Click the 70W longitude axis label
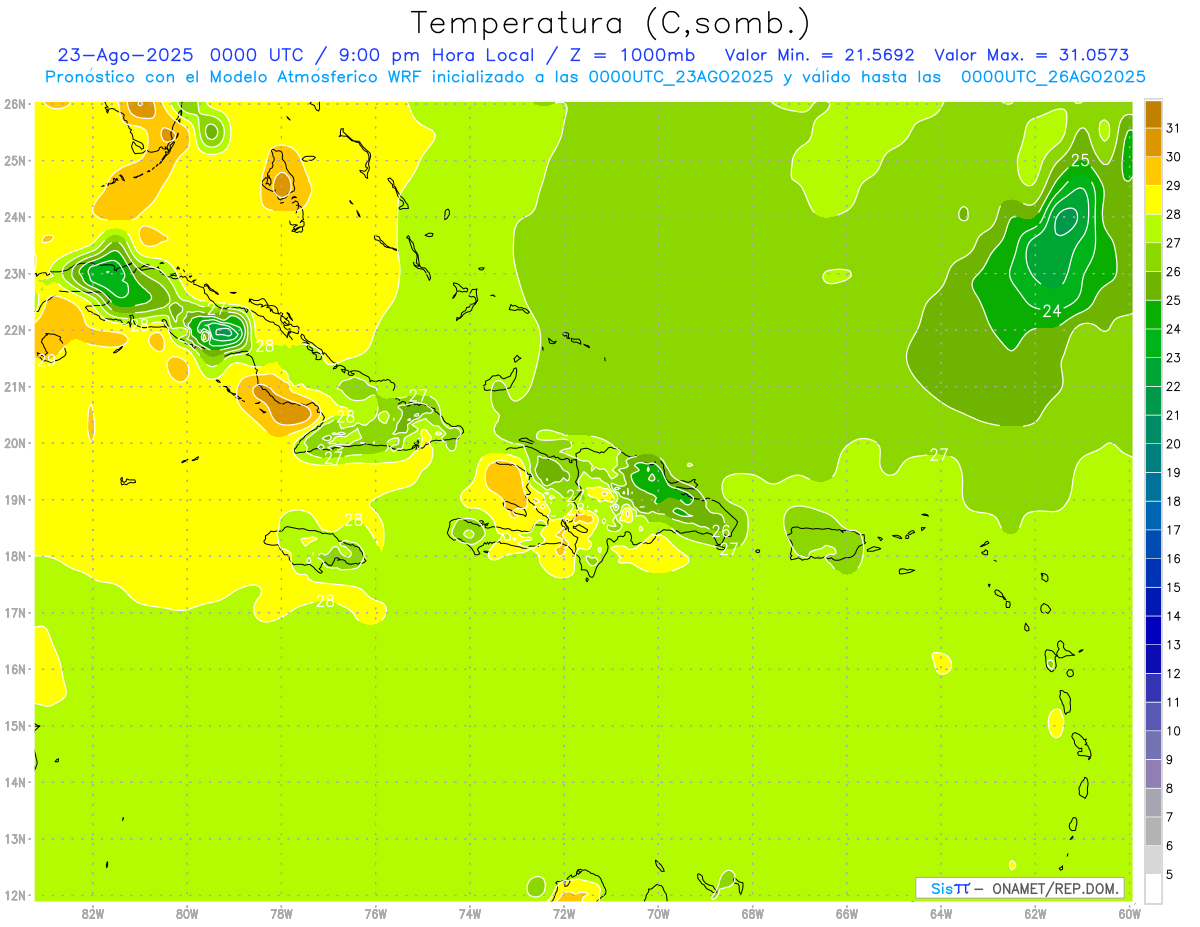 click(658, 912)
